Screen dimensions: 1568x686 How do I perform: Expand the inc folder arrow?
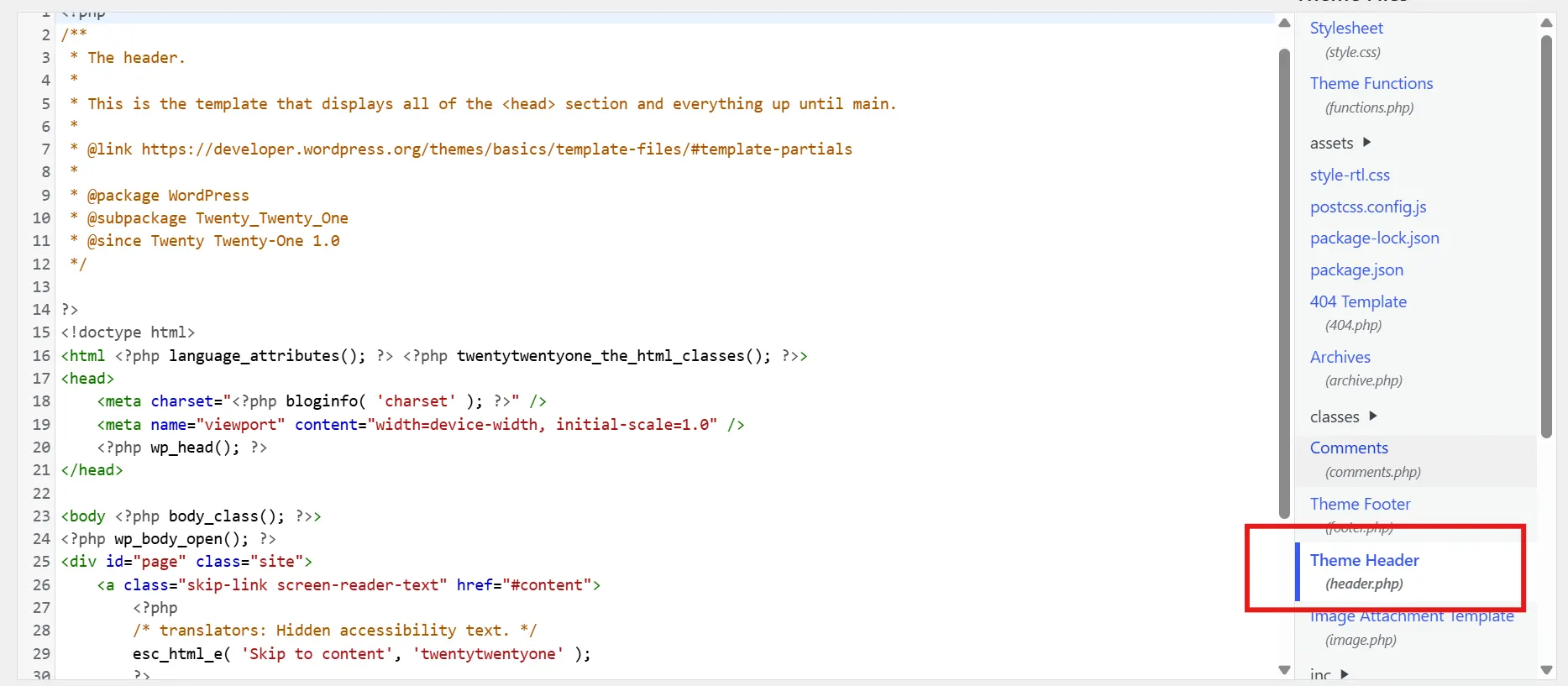point(1345,674)
